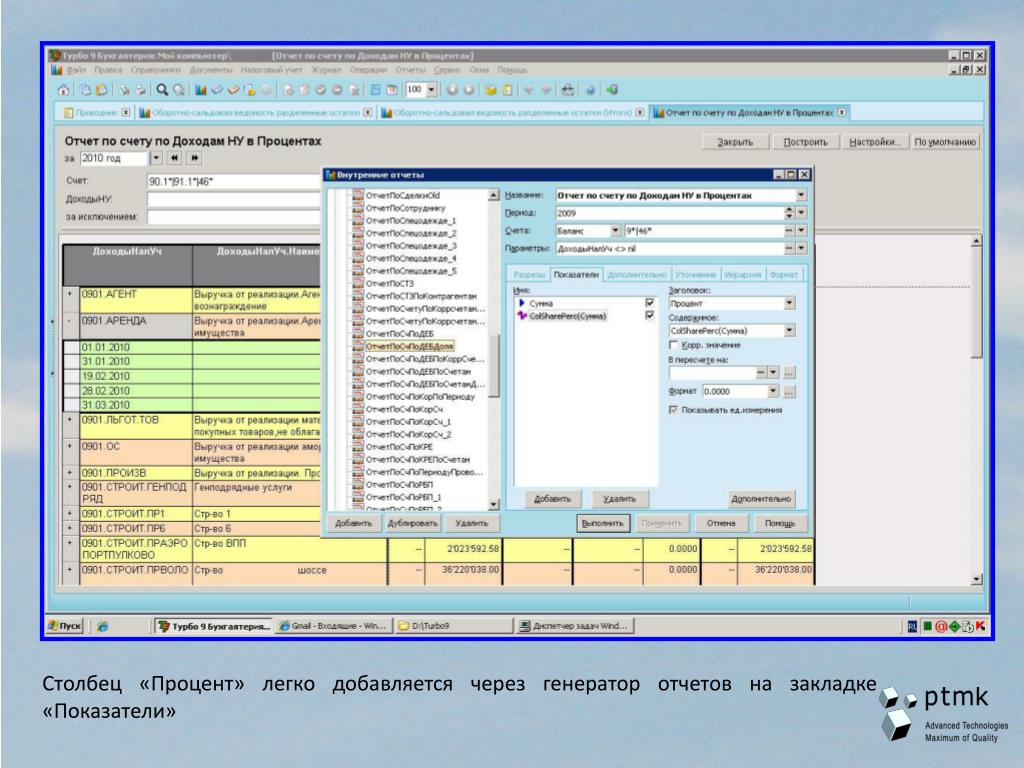1024x768 pixels.
Task: Collapse the 0901.АРЕНДА row with minus sign
Action: [x=70, y=321]
